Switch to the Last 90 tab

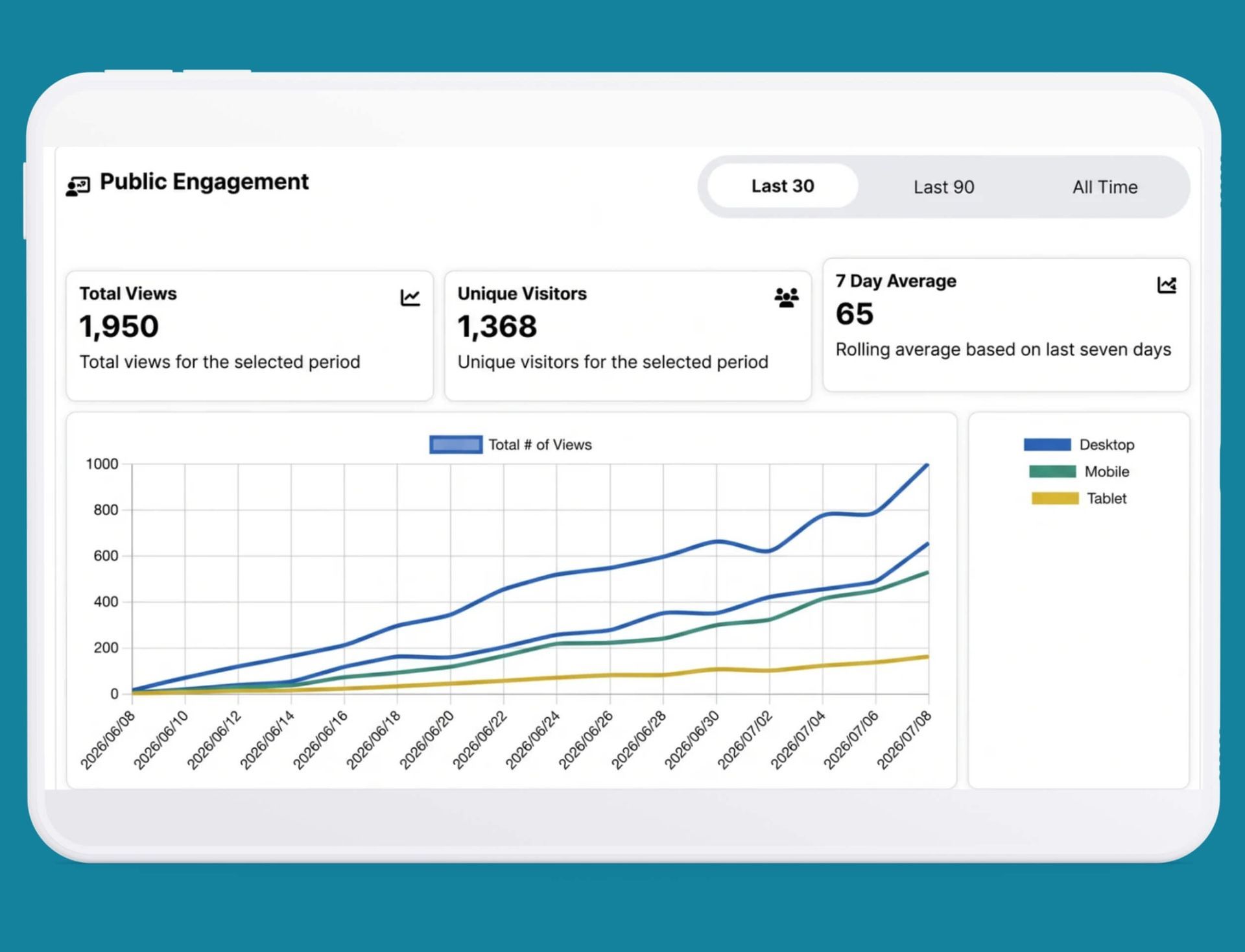[x=943, y=187]
